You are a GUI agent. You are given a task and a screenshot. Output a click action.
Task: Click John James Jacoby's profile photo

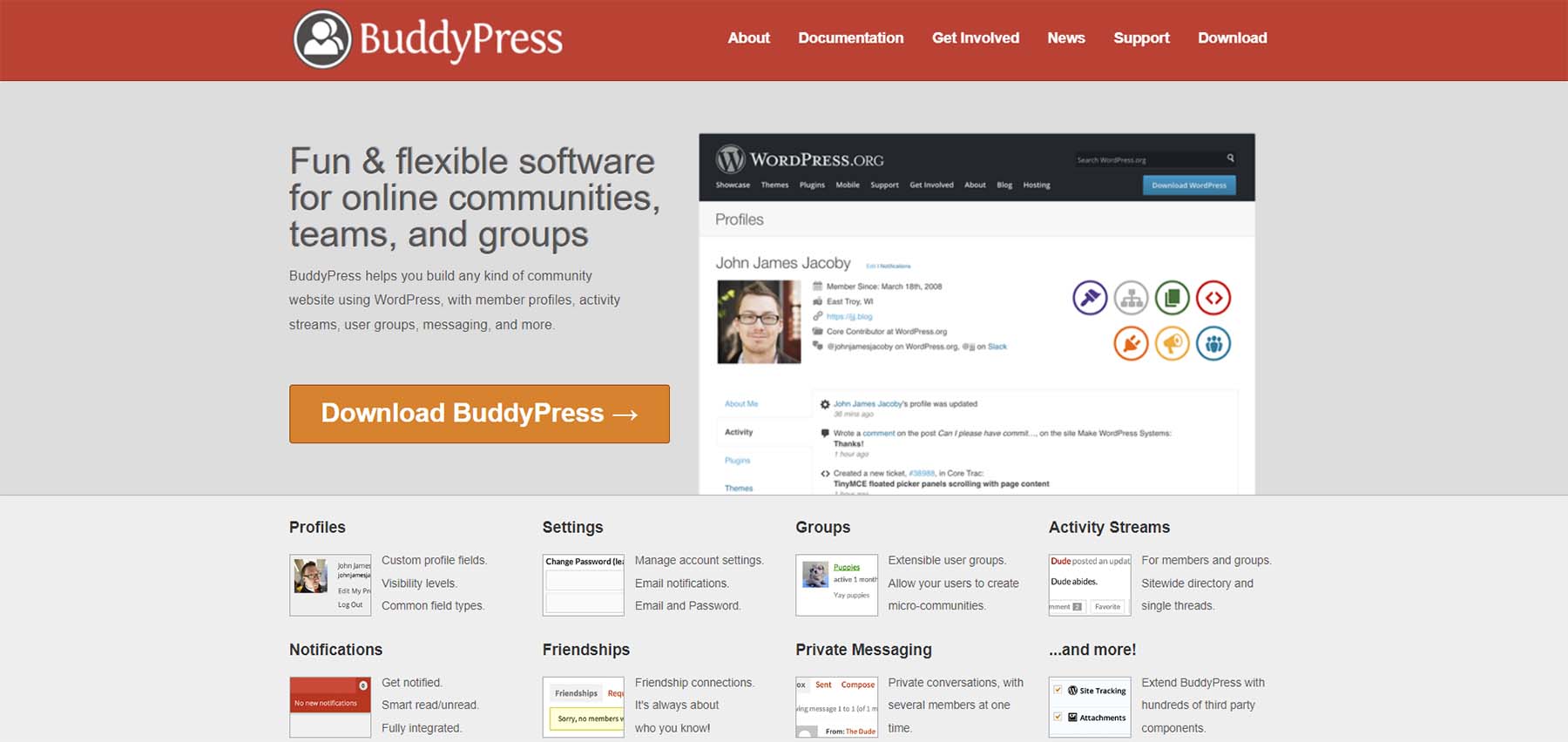pyautogui.click(x=759, y=321)
